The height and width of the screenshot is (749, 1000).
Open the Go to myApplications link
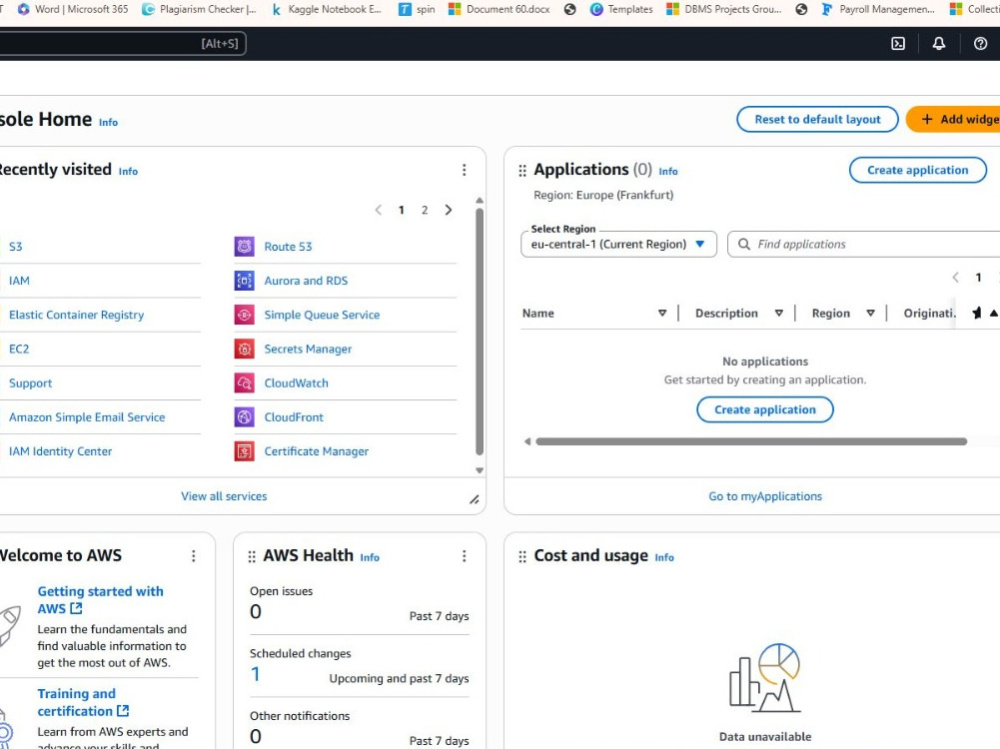point(765,496)
